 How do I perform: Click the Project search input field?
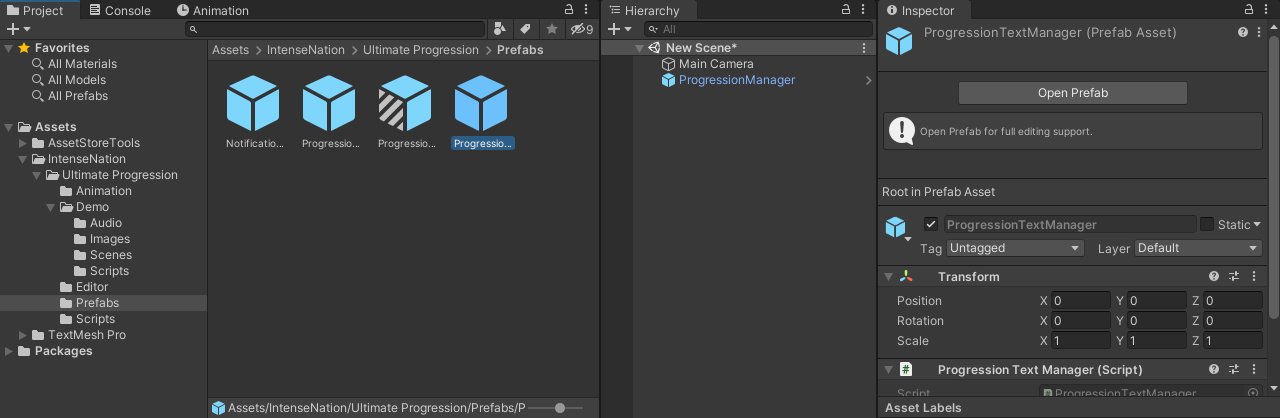336,30
